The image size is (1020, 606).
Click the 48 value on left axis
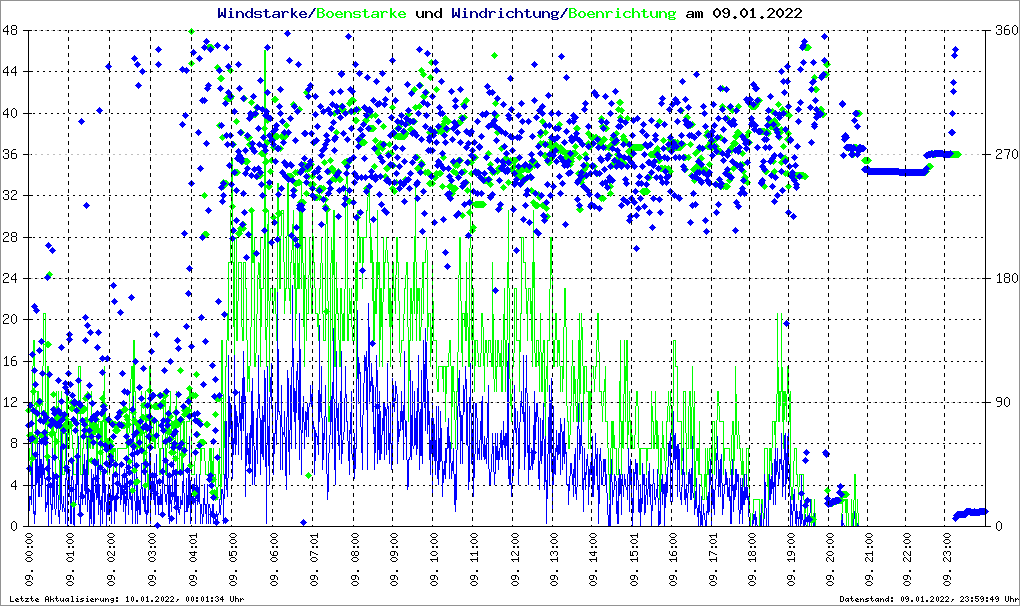click(12, 30)
